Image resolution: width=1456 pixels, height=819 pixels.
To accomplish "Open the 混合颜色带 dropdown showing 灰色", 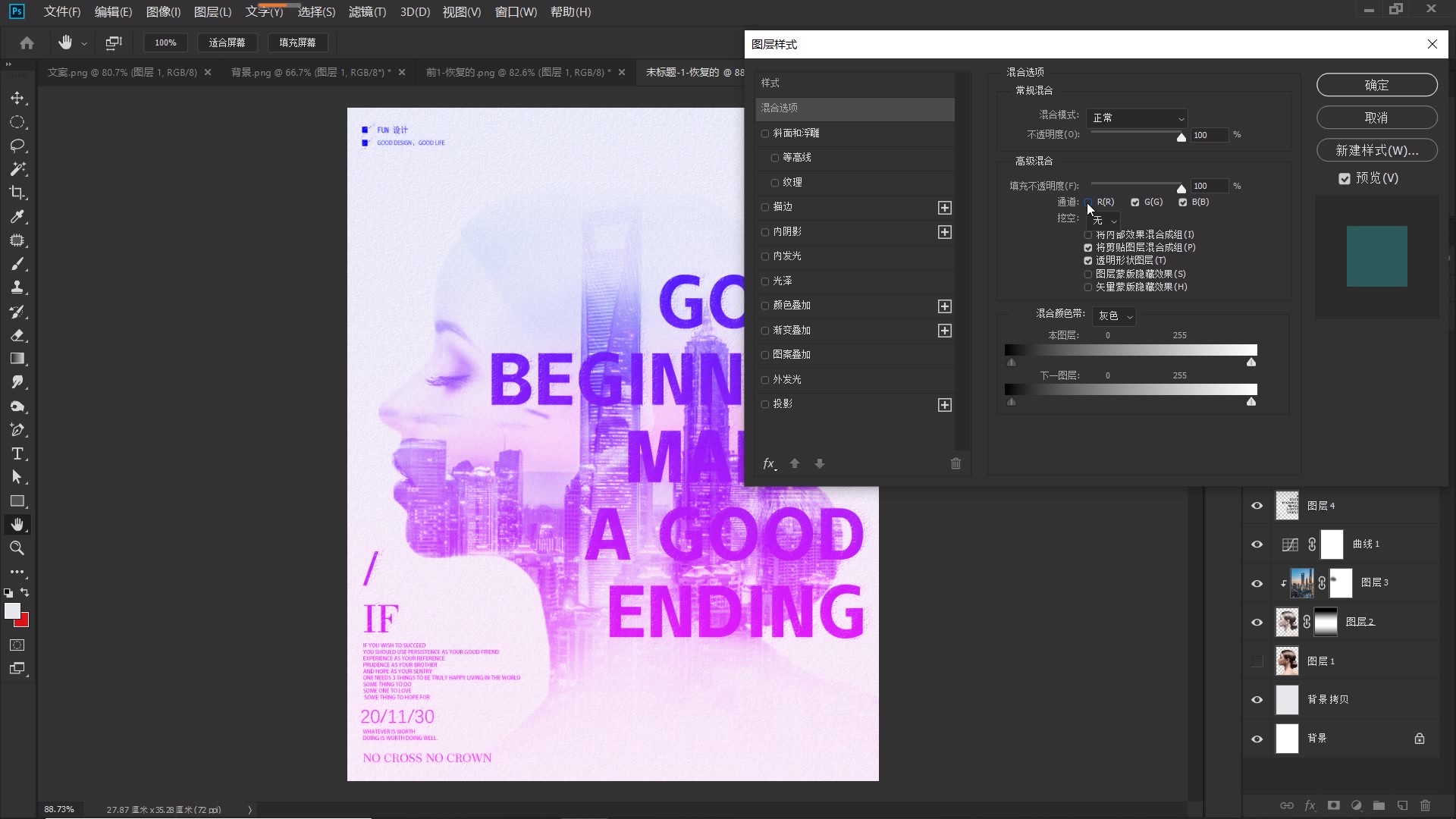I will coord(1113,316).
